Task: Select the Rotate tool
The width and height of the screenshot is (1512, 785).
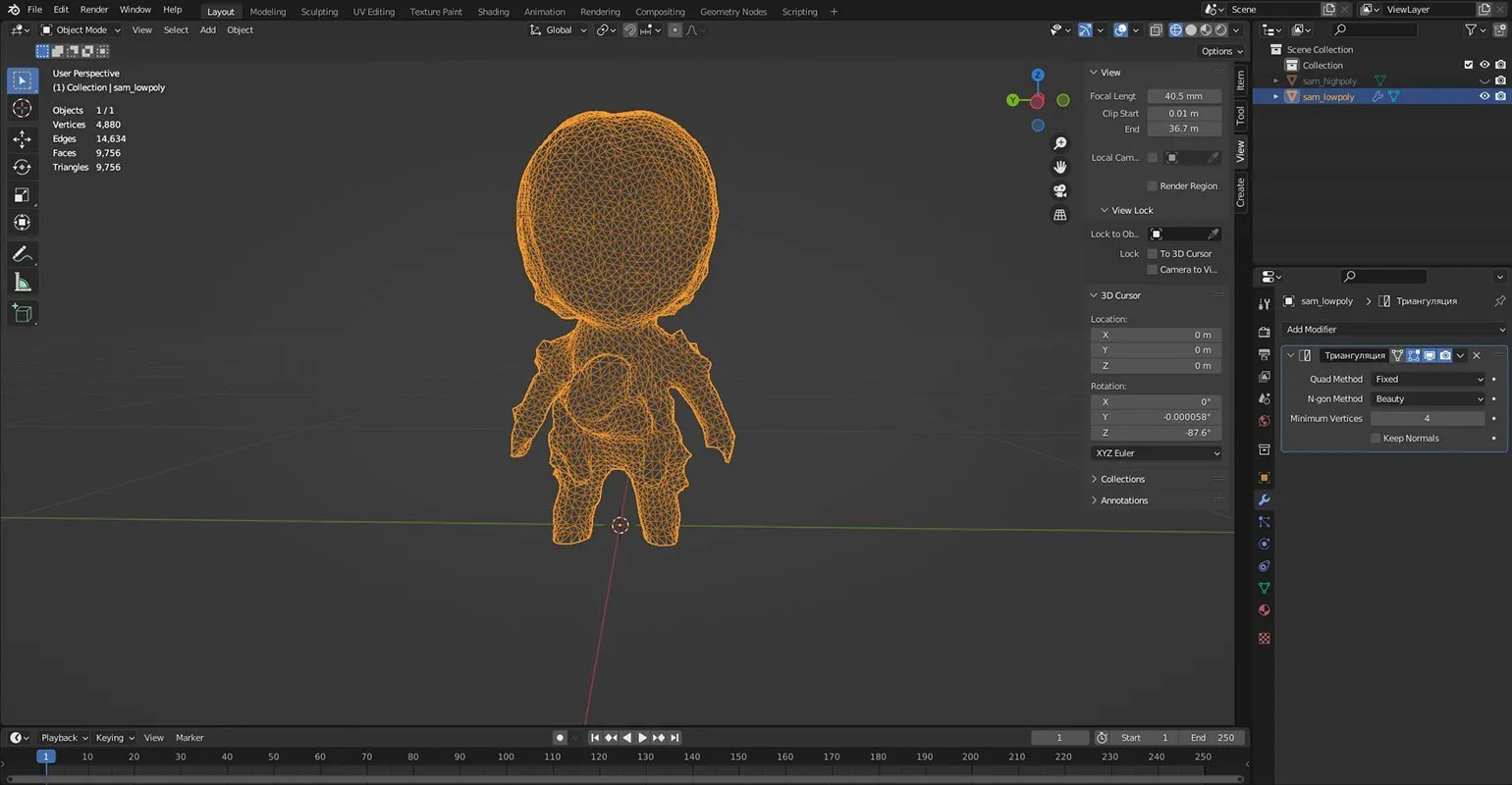Action: [x=22, y=167]
